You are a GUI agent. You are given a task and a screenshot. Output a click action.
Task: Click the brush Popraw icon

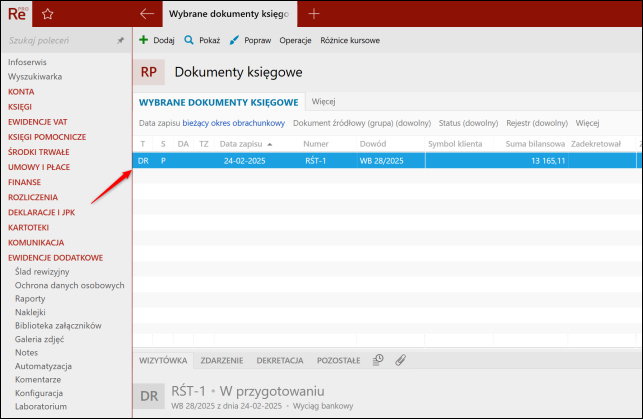pyautogui.click(x=234, y=40)
